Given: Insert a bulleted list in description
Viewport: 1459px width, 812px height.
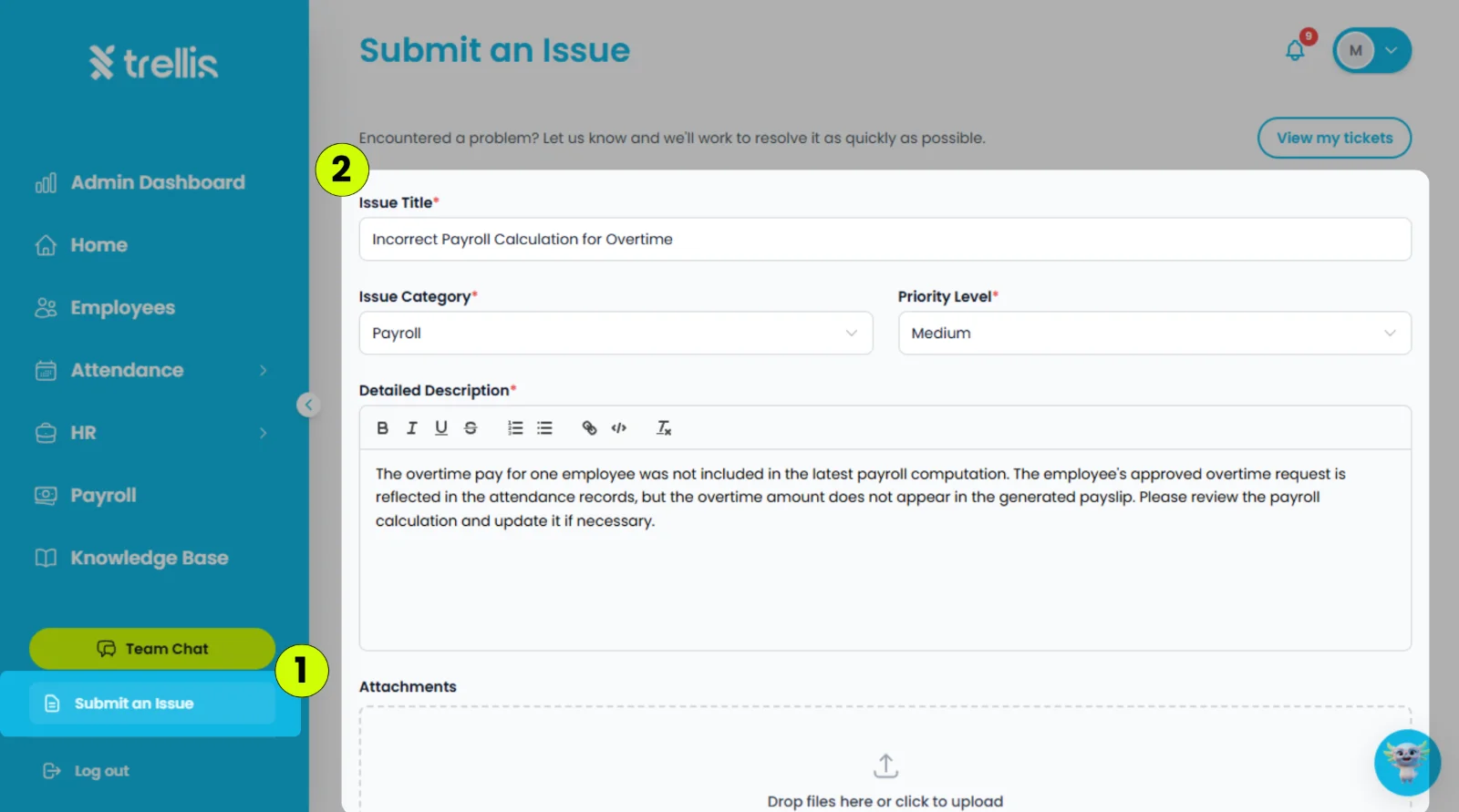Looking at the screenshot, I should click(x=544, y=427).
